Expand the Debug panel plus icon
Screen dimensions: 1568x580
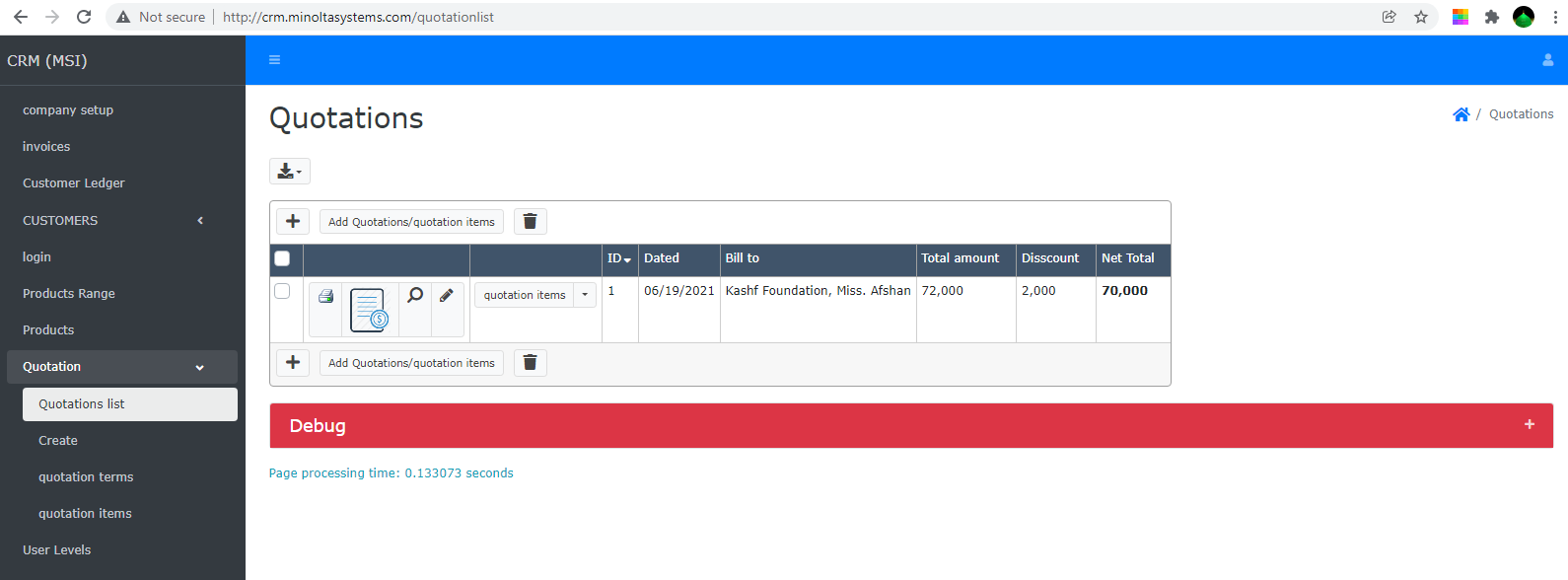click(x=1530, y=424)
